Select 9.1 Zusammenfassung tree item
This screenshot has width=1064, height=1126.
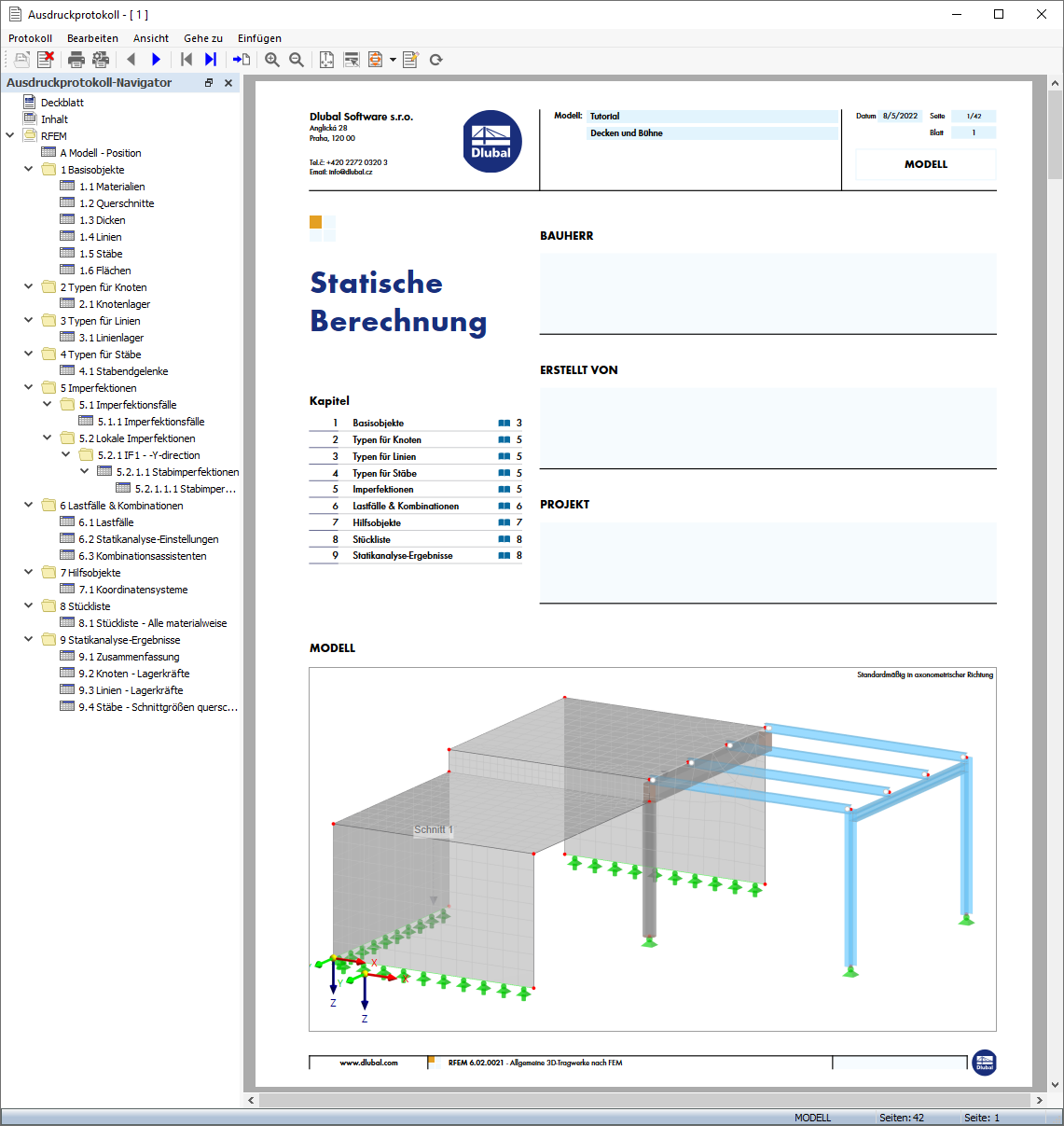[129, 657]
